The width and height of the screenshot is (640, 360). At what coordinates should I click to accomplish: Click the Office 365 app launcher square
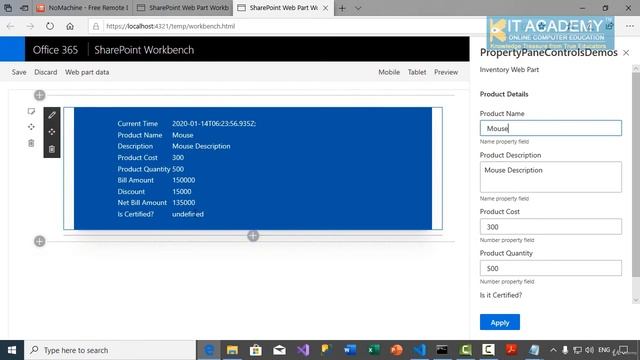click(12, 49)
